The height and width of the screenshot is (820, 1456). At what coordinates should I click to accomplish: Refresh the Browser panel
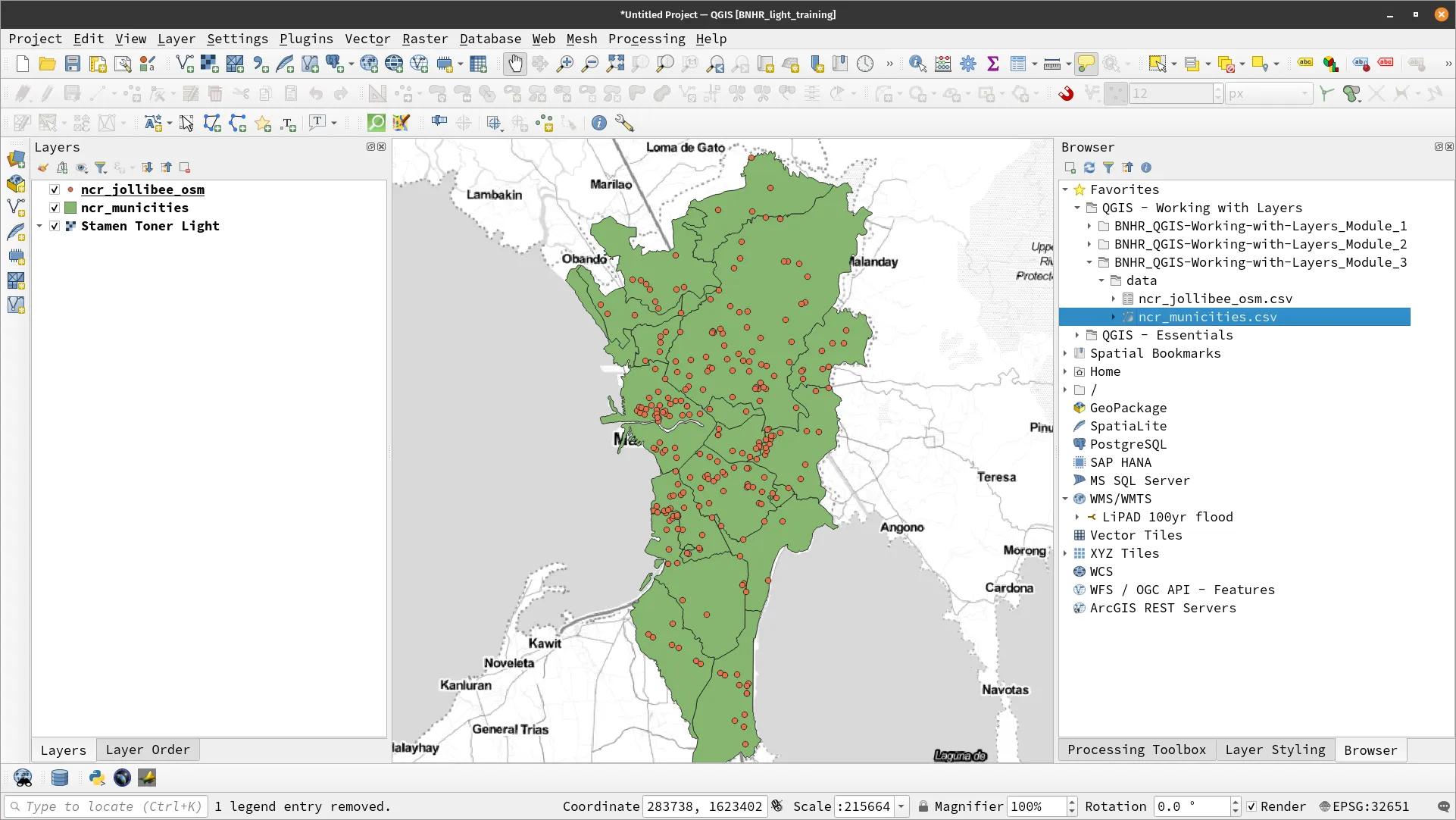point(1089,167)
